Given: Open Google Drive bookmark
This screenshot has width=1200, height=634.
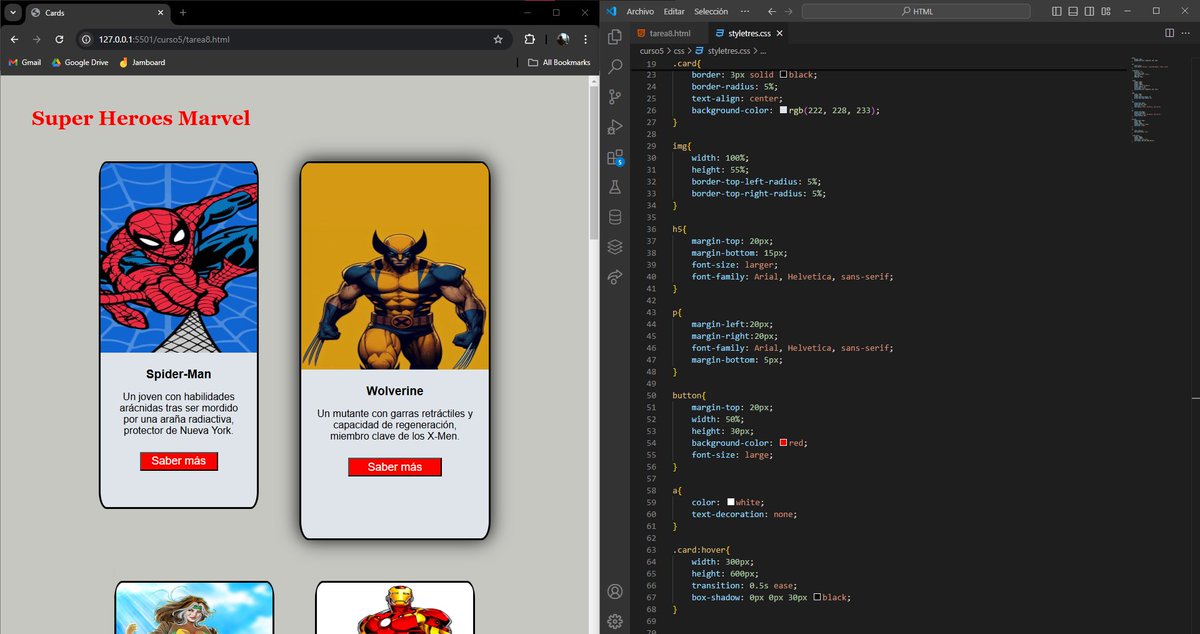Looking at the screenshot, I should (x=78, y=62).
